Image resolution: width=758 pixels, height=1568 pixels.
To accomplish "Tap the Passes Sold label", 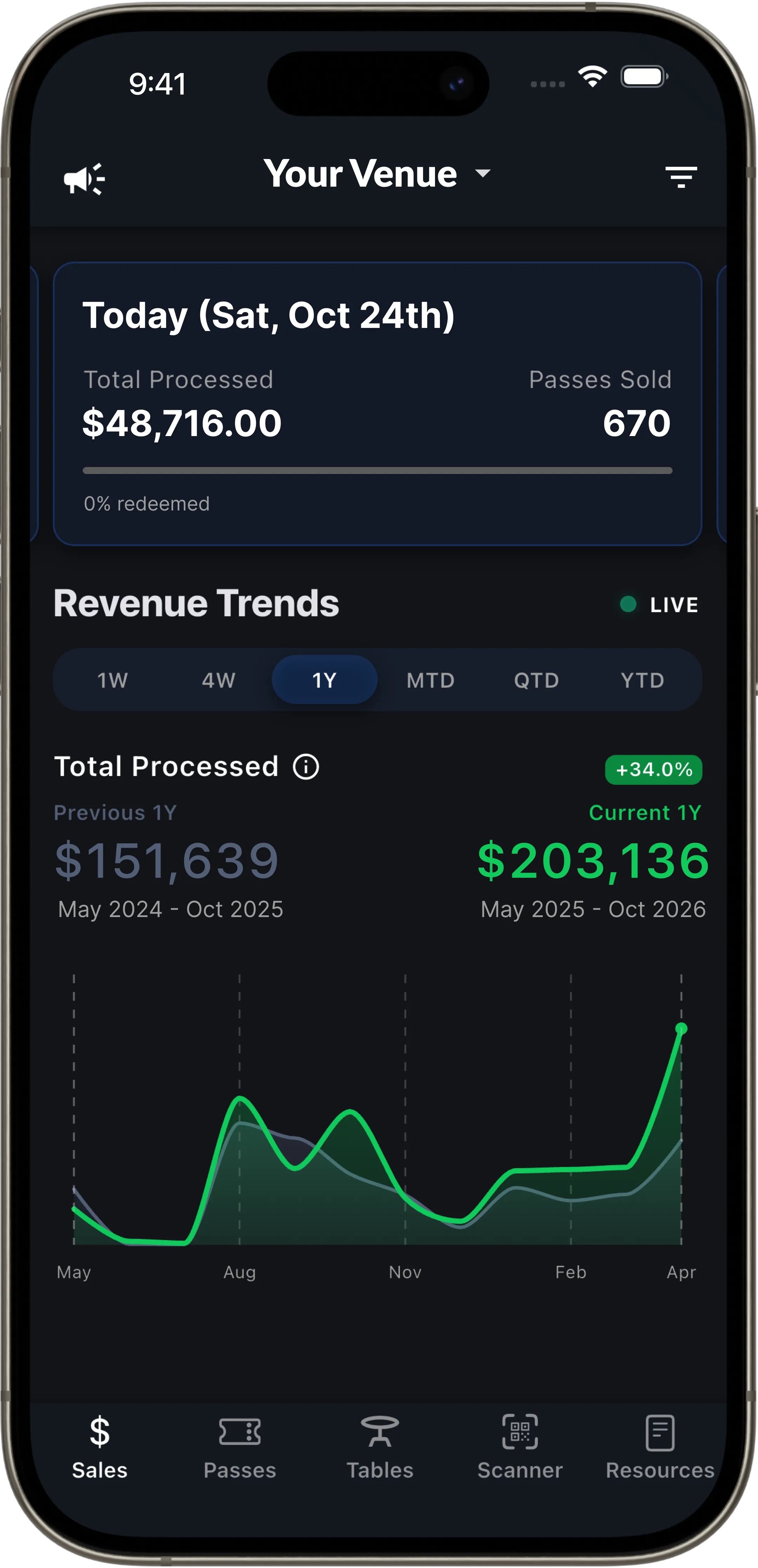I will tap(600, 380).
